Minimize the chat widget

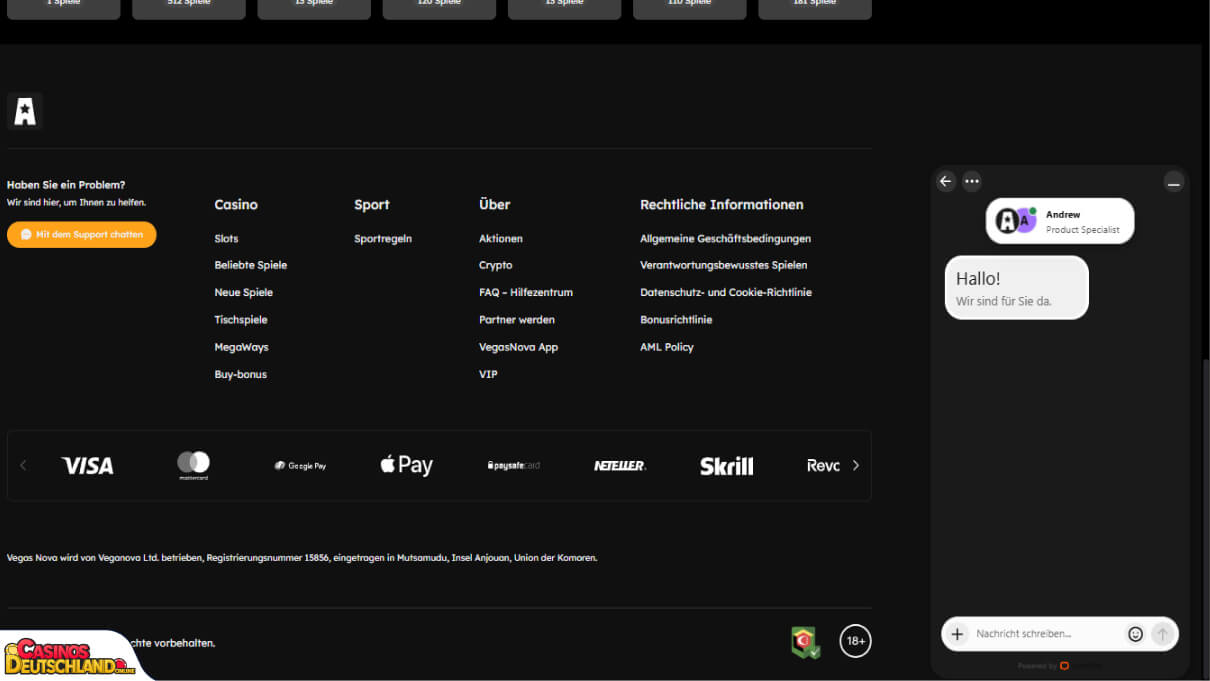tap(1174, 182)
